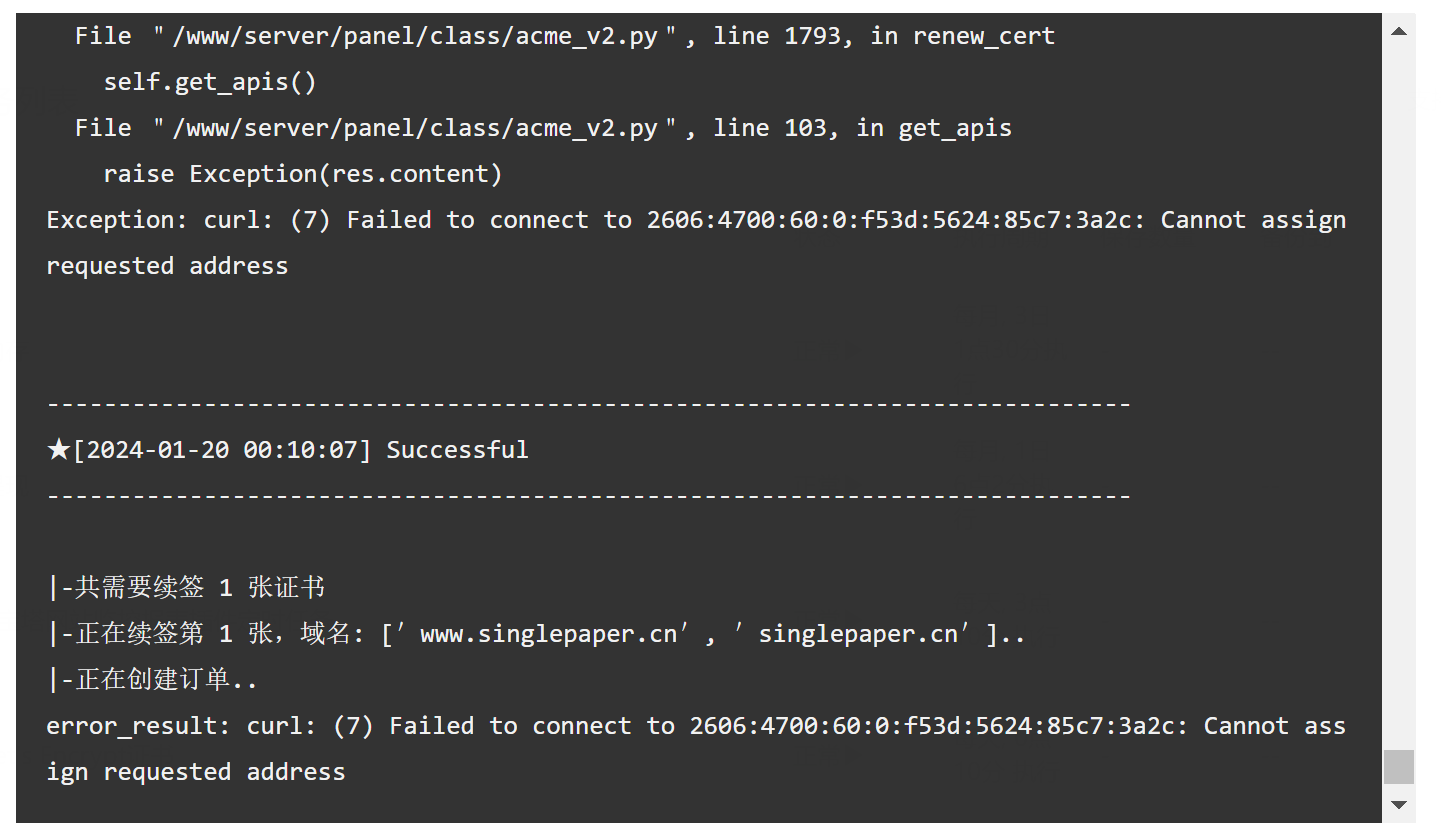Click the www.singlepaper.cn domain text
The image size is (1441, 831).
coord(548,634)
